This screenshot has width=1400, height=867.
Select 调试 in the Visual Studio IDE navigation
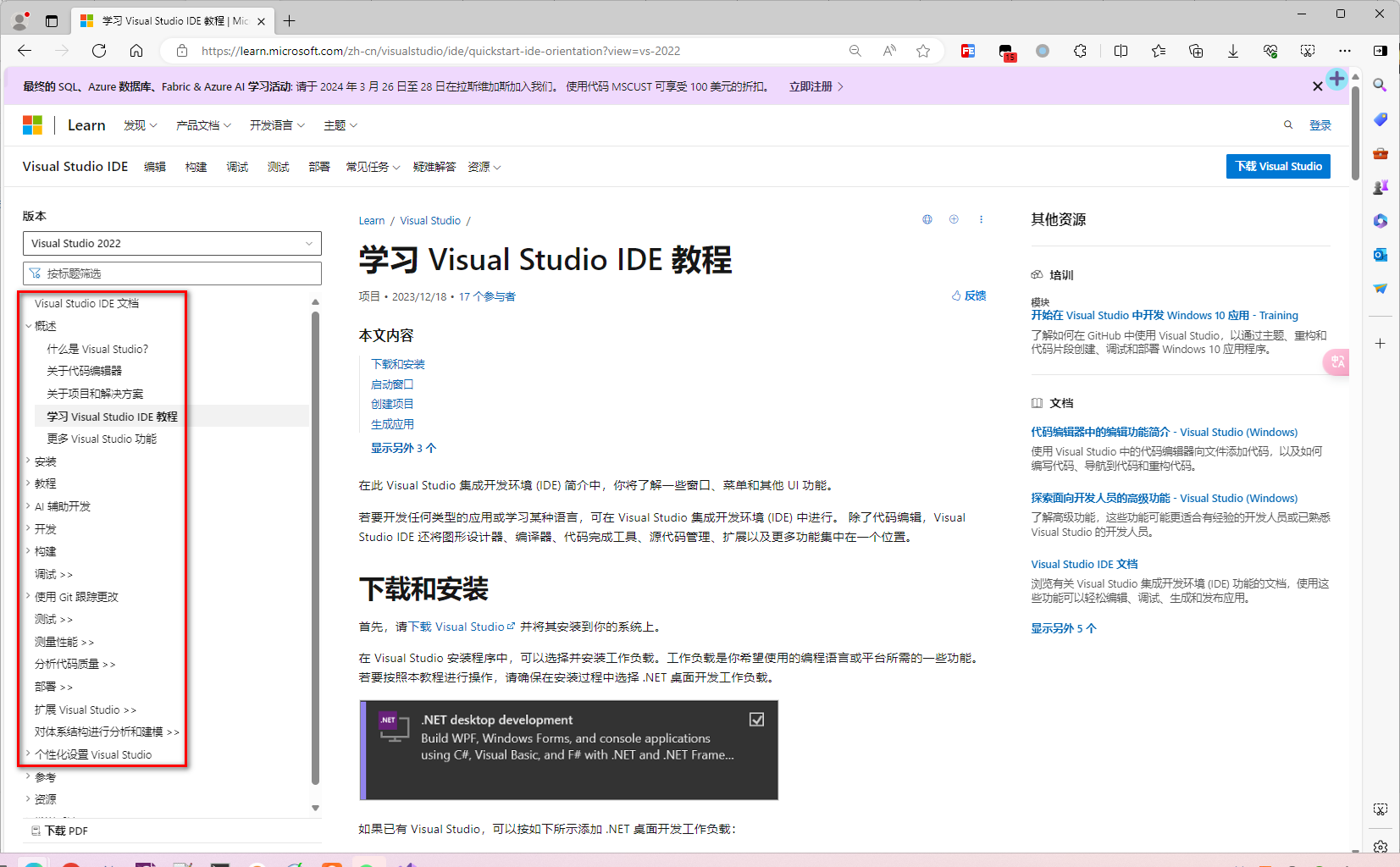pyautogui.click(x=238, y=167)
